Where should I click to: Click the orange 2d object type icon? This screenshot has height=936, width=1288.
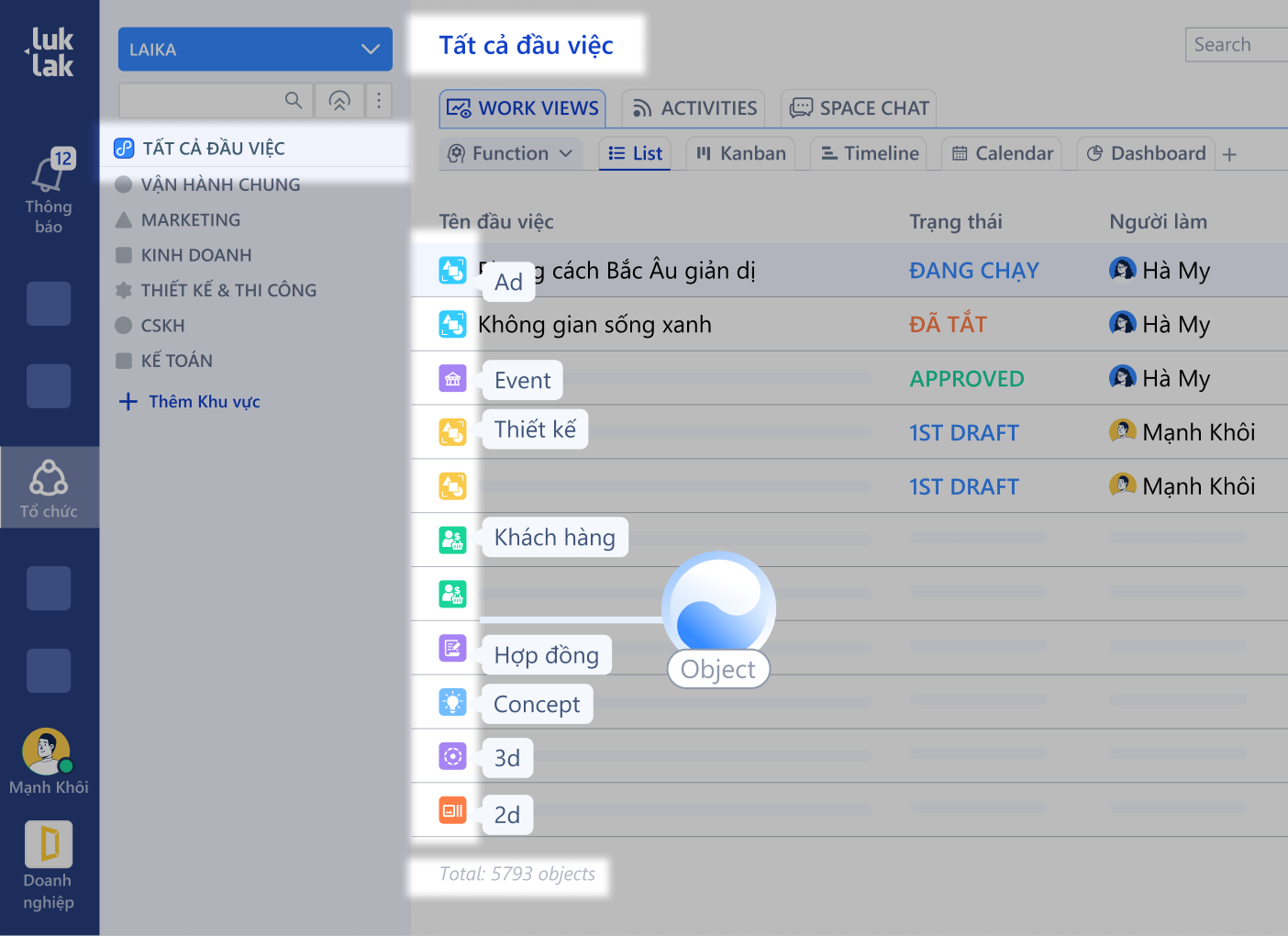point(452,810)
